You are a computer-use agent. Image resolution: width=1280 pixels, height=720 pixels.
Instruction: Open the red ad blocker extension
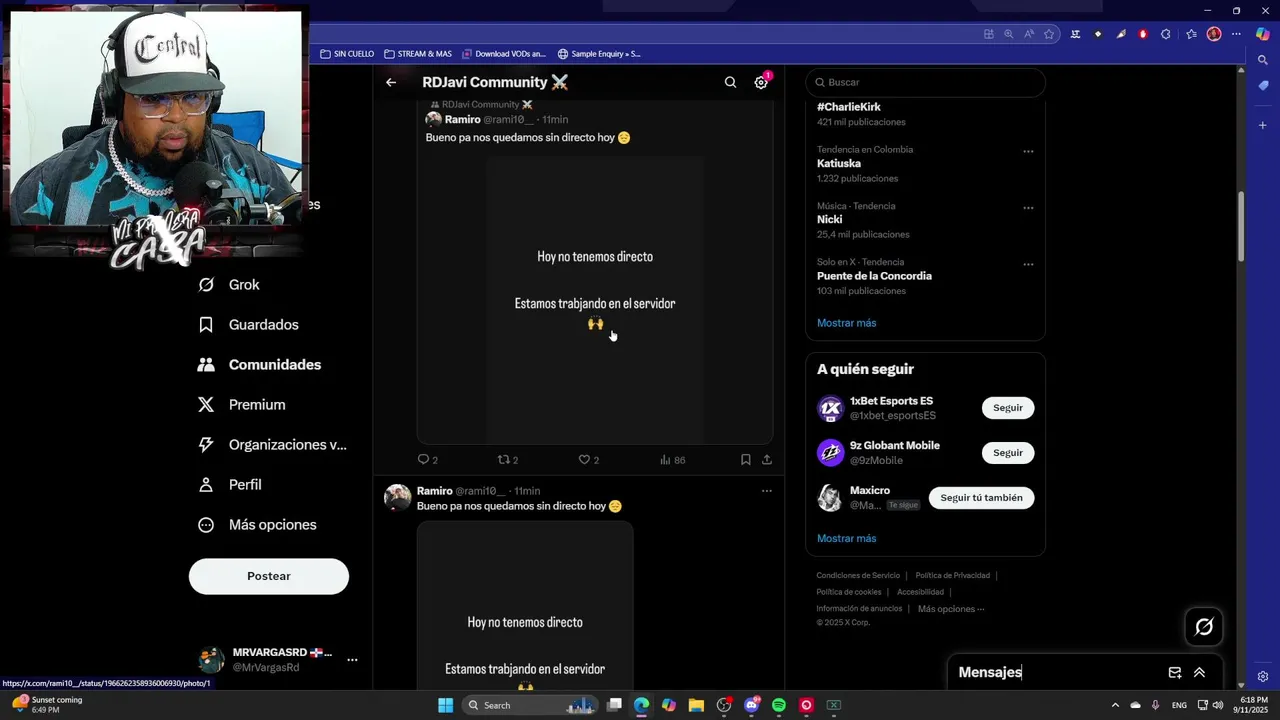click(1143, 34)
